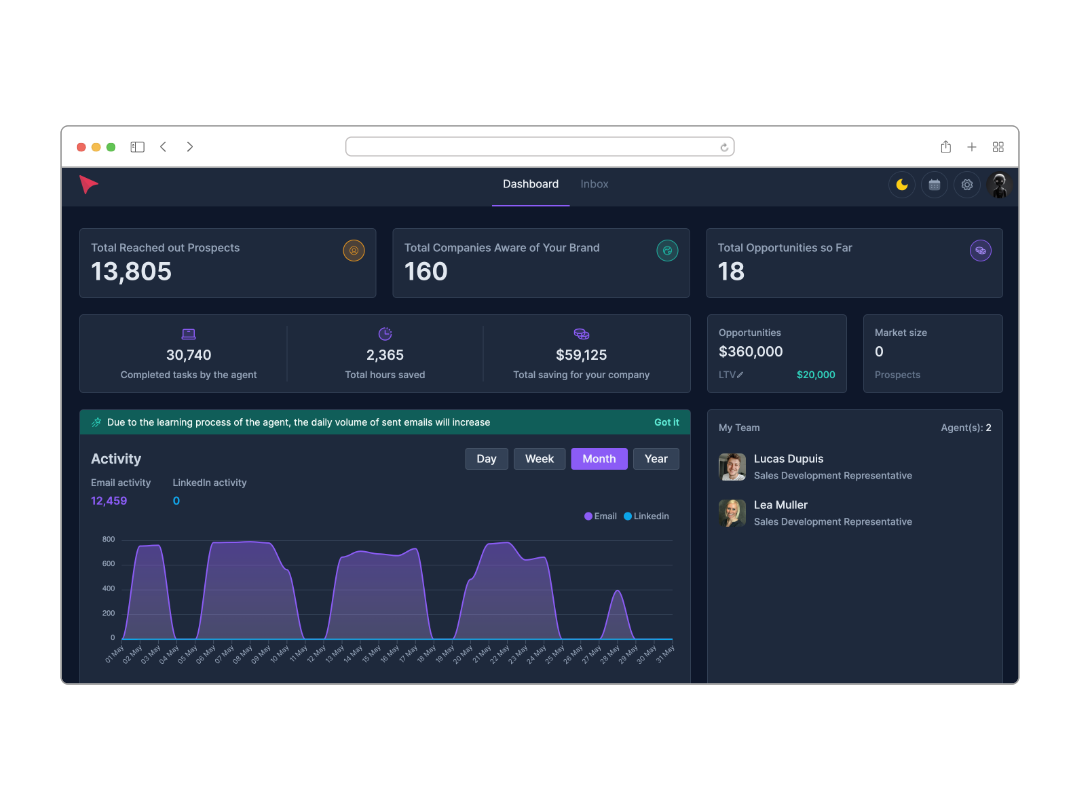Click the green icon on Companies Aware card
1080x810 pixels.
pos(667,251)
